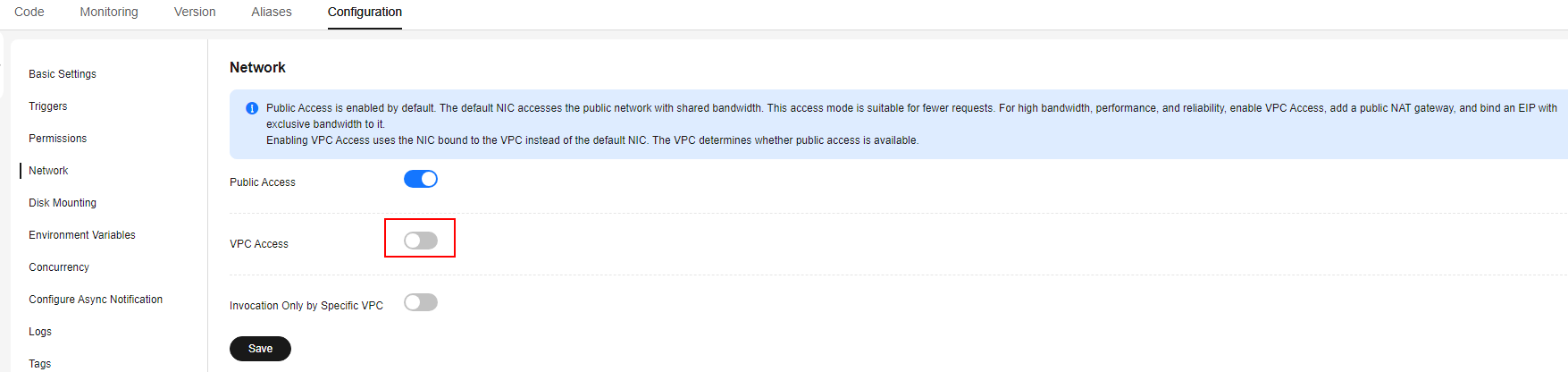The width and height of the screenshot is (1568, 372).
Task: Open Configure Async Notification
Action: pyautogui.click(x=96, y=300)
